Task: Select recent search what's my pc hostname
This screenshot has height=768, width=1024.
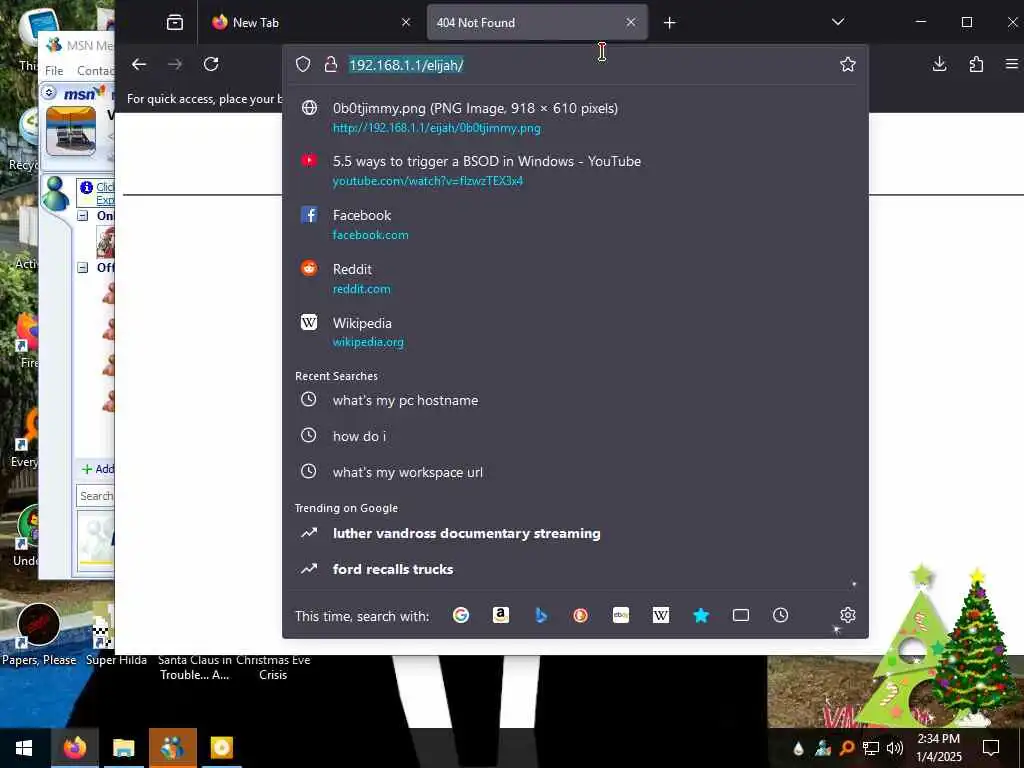Action: (575, 400)
